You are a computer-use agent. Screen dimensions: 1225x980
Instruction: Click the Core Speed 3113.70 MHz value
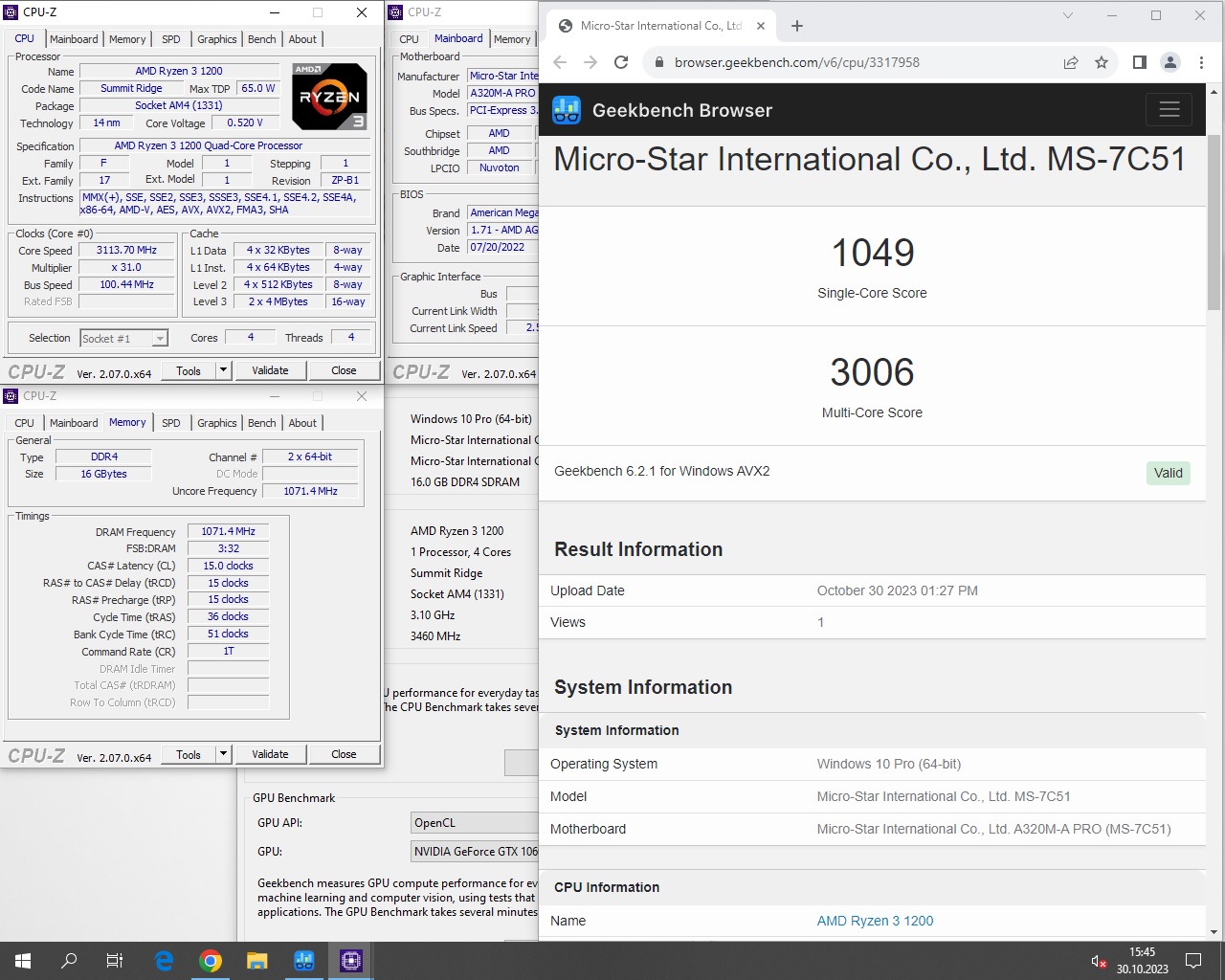pos(126,251)
